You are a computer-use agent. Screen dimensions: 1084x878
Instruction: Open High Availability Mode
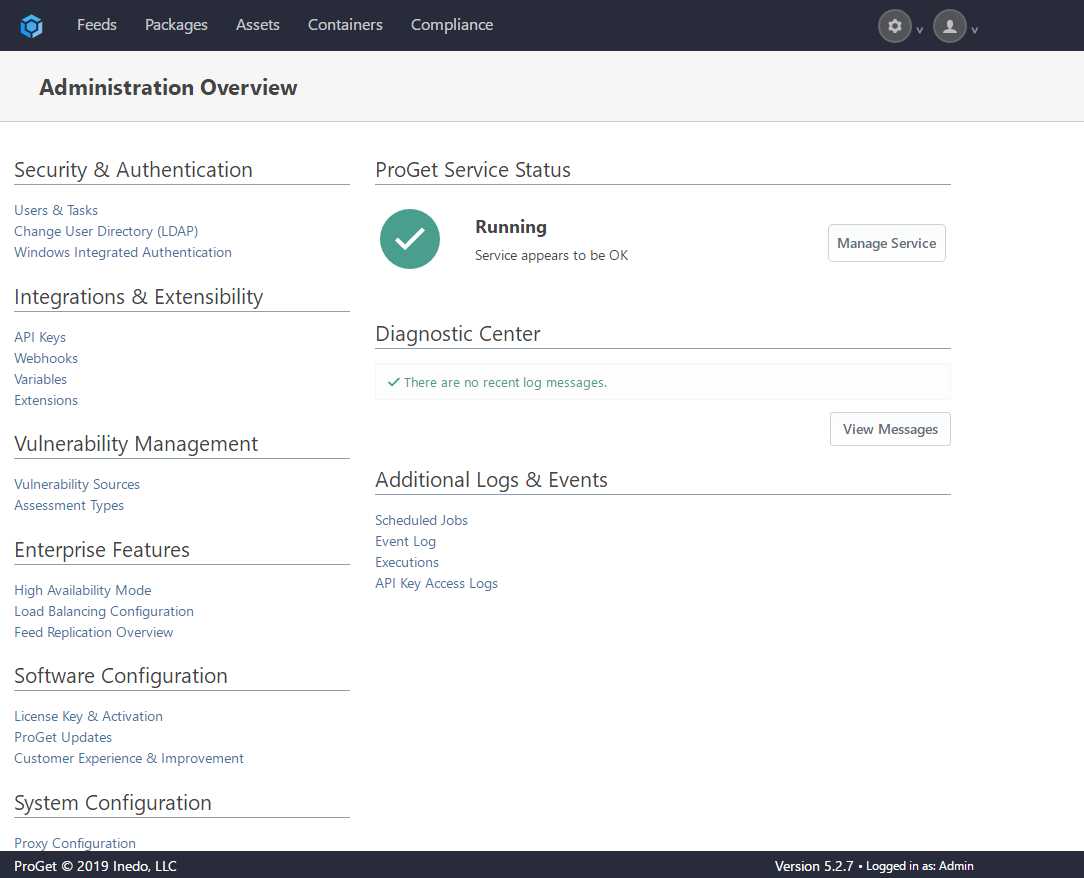tap(83, 590)
